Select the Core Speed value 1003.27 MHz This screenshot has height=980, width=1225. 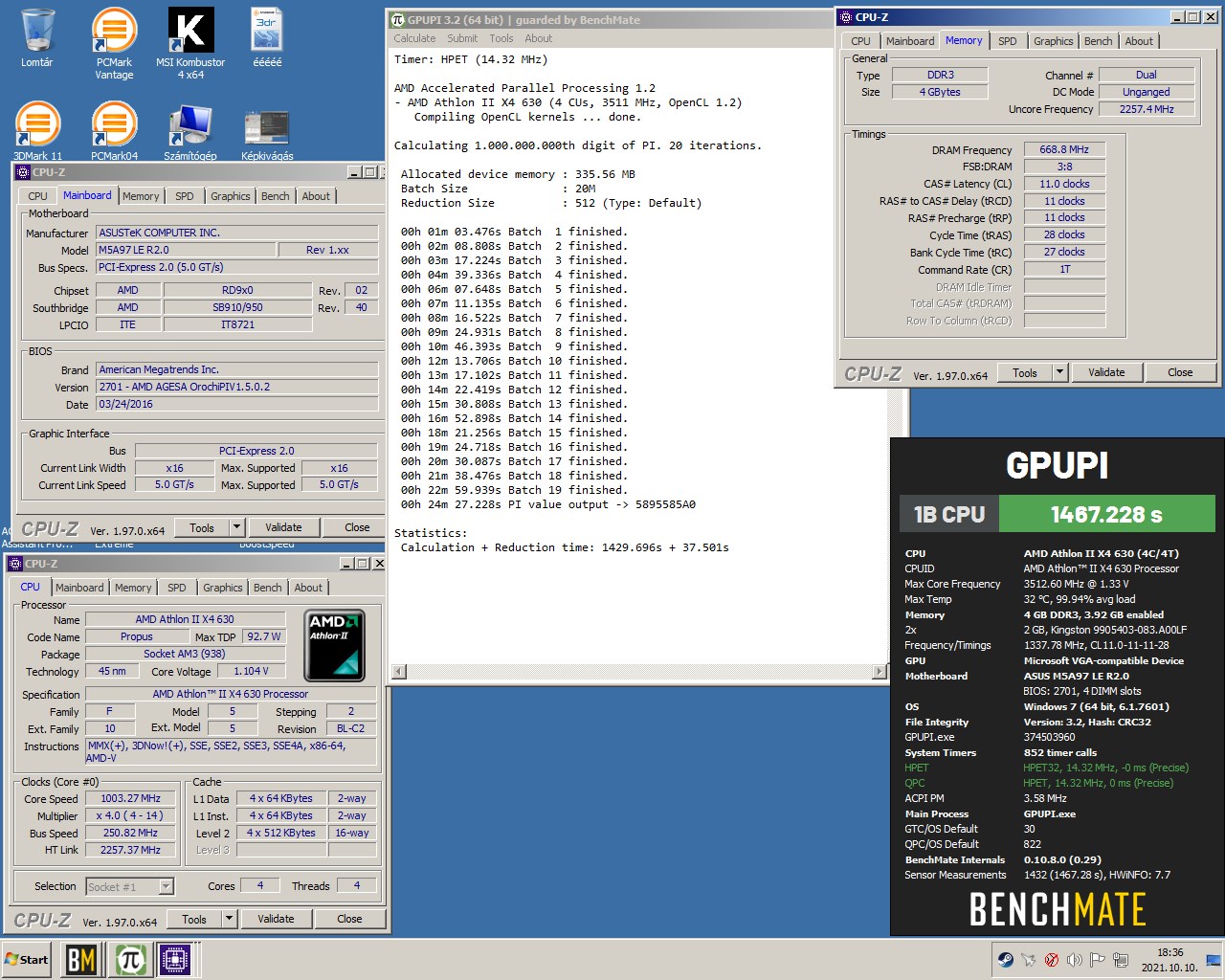click(x=131, y=798)
